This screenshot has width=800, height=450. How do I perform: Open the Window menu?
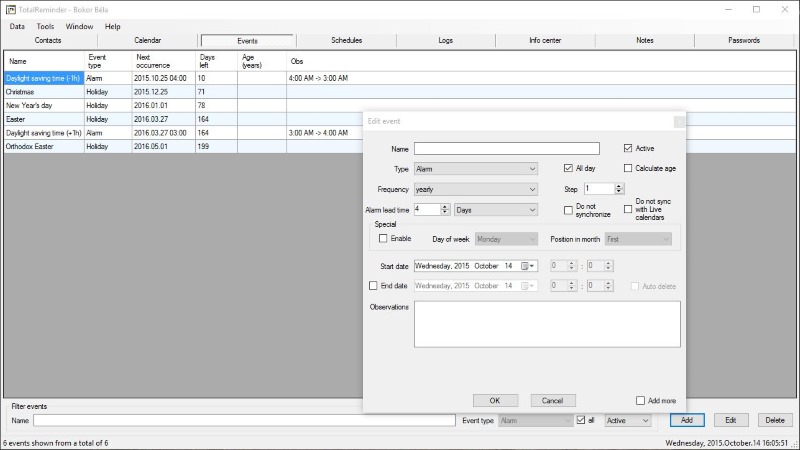[79, 27]
